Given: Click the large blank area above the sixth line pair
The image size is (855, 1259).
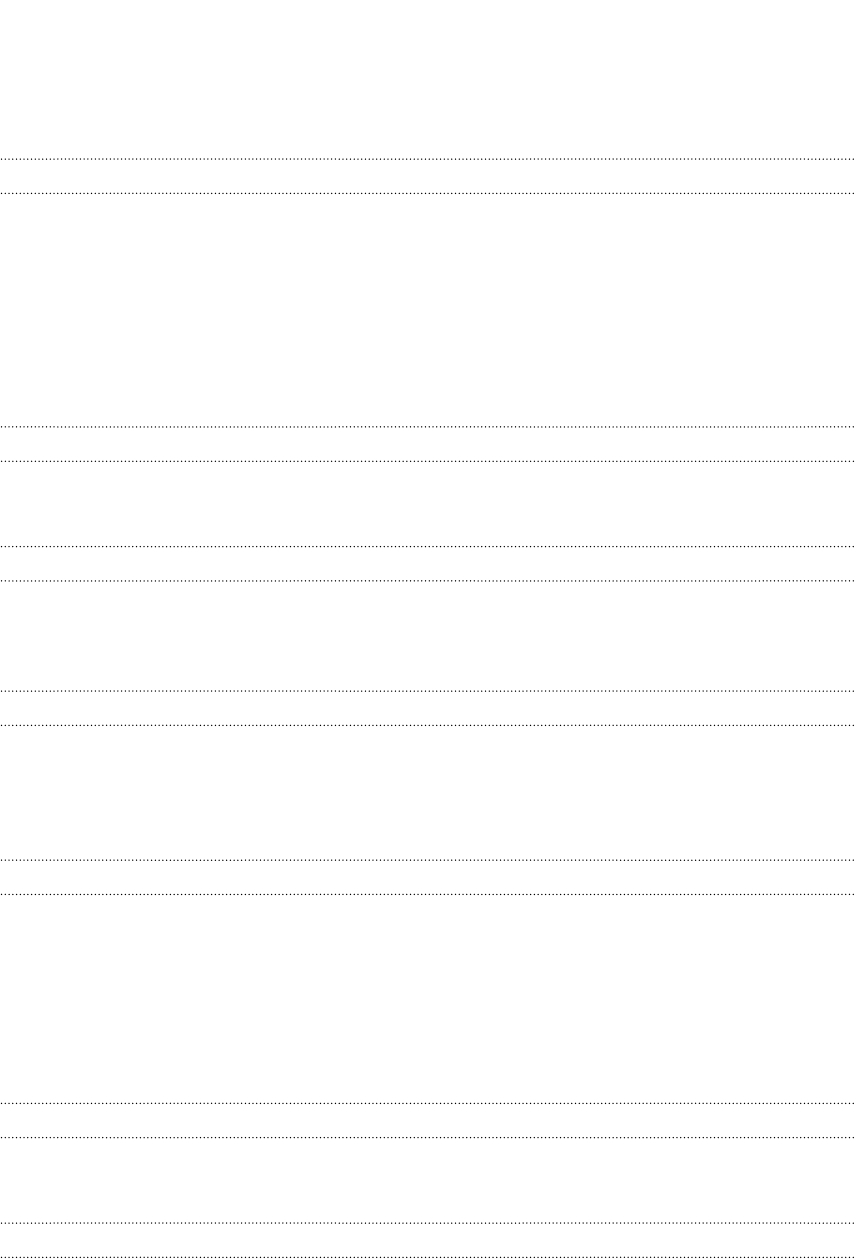Looking at the screenshot, I should [x=427, y=998].
